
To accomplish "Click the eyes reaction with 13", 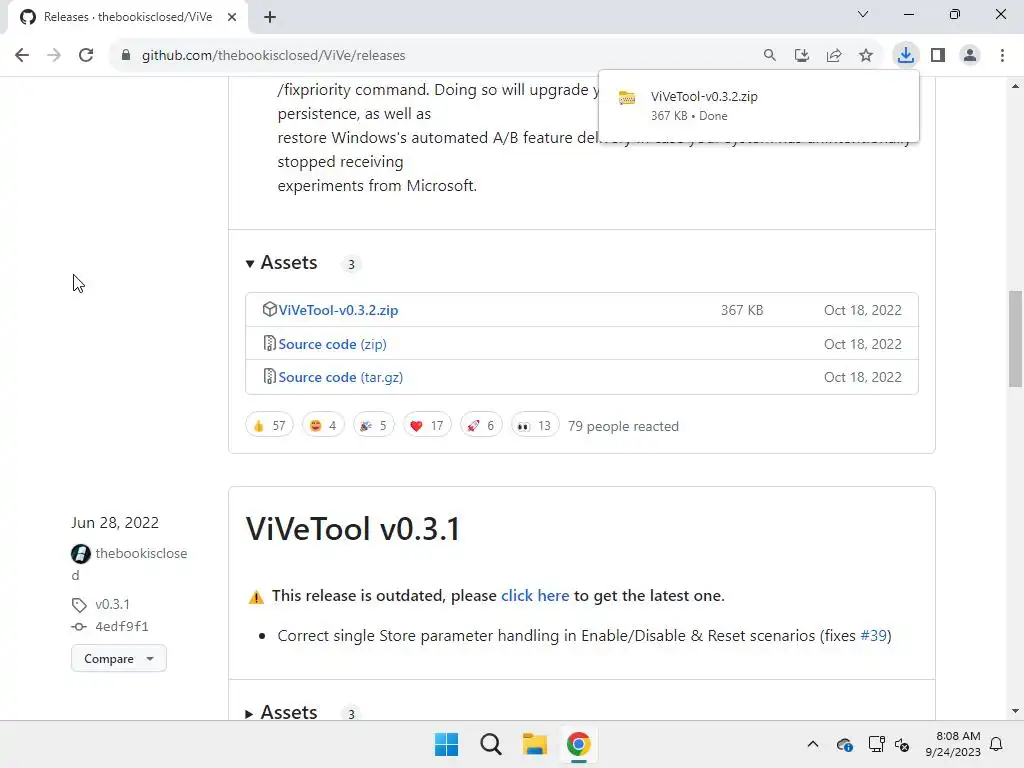I will point(535,426).
